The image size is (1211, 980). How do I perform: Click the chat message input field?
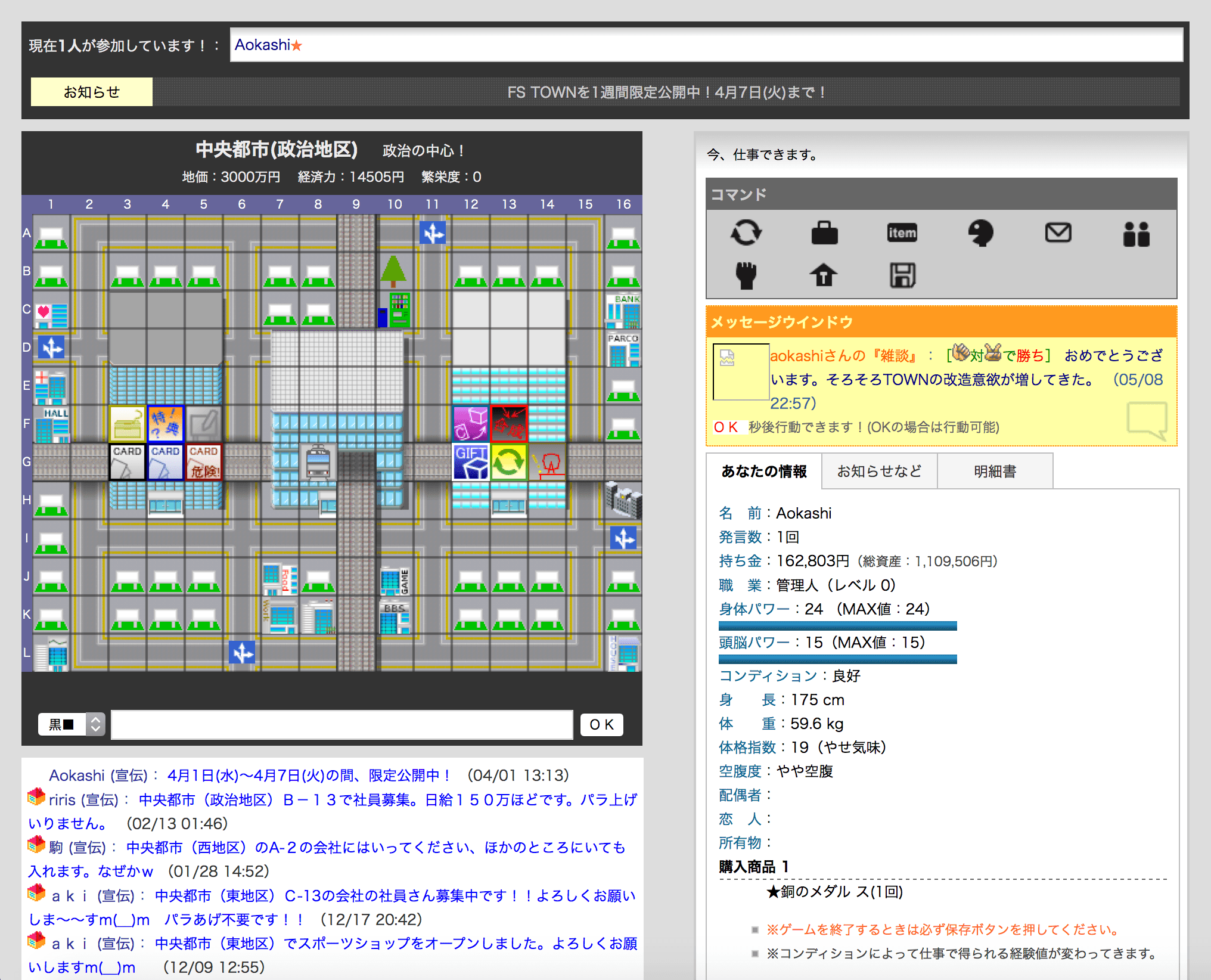[342, 724]
